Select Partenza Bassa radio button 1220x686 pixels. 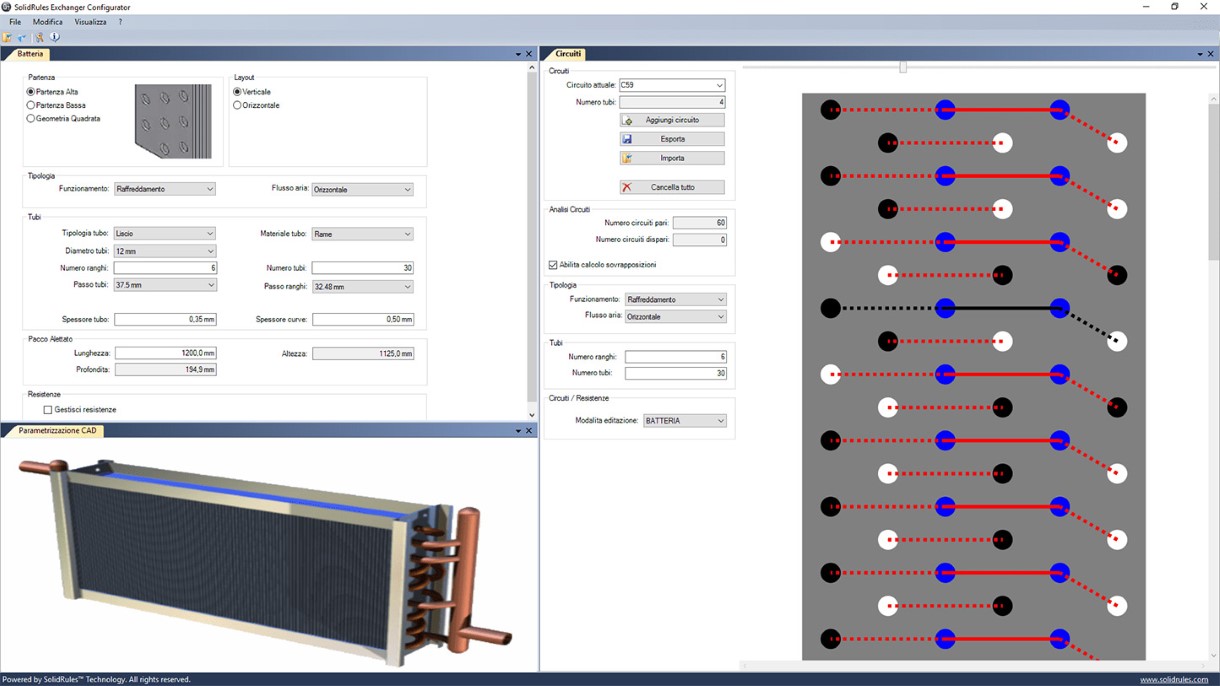(31, 105)
